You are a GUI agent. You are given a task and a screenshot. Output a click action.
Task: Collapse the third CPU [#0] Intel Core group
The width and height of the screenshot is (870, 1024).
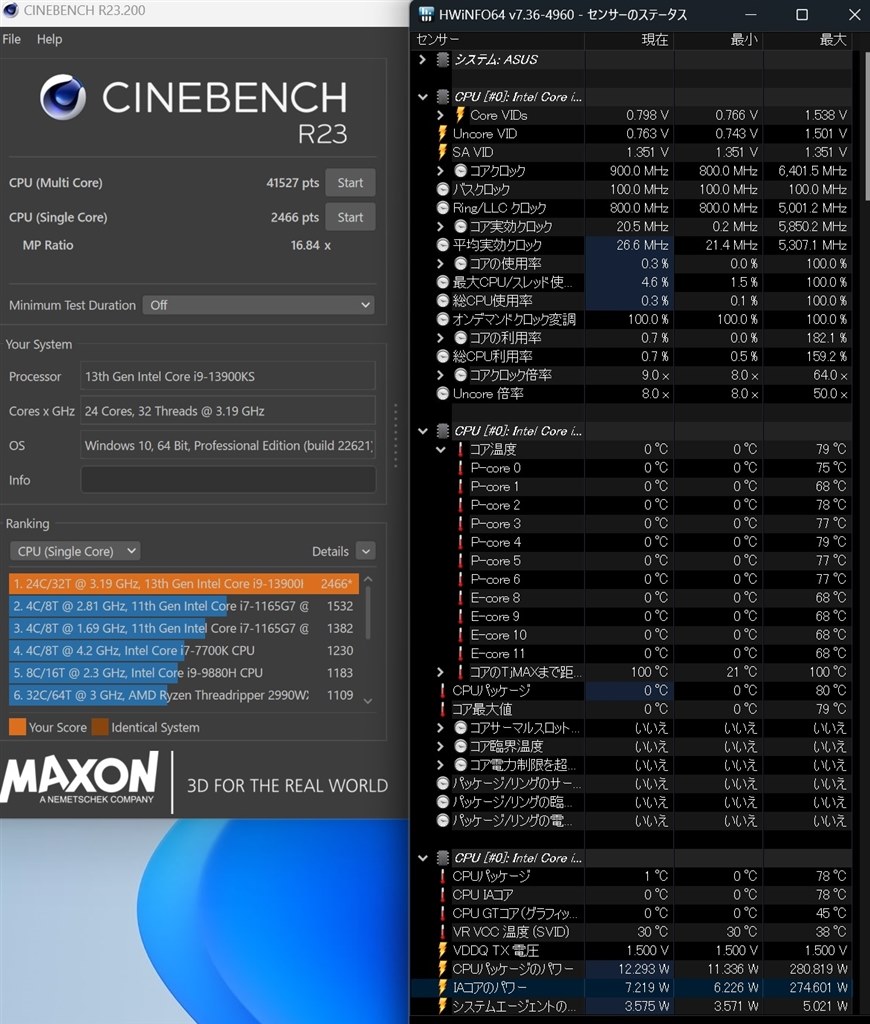[x=423, y=857]
